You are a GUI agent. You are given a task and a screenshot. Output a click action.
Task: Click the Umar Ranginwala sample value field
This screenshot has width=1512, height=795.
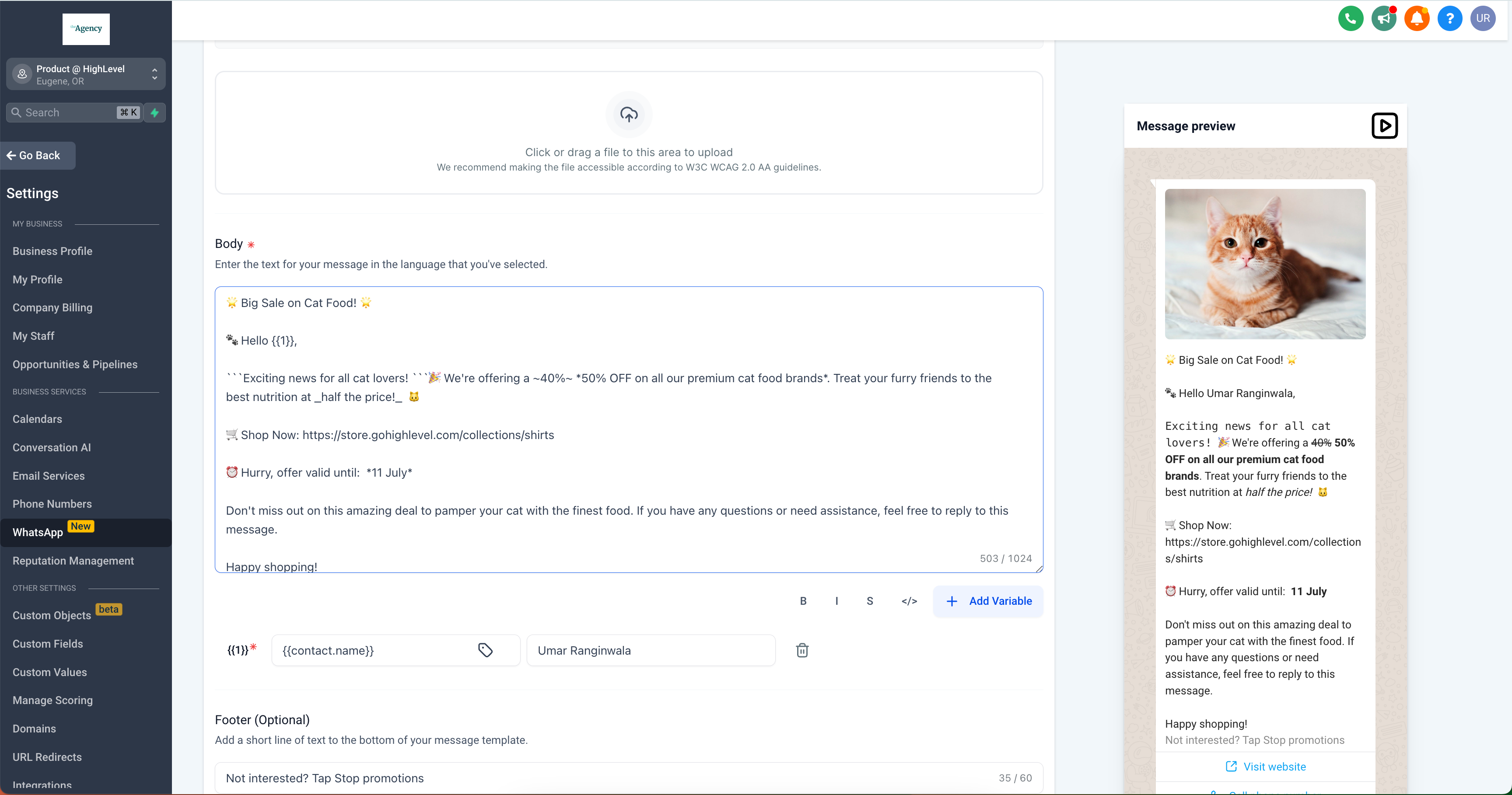(x=651, y=650)
